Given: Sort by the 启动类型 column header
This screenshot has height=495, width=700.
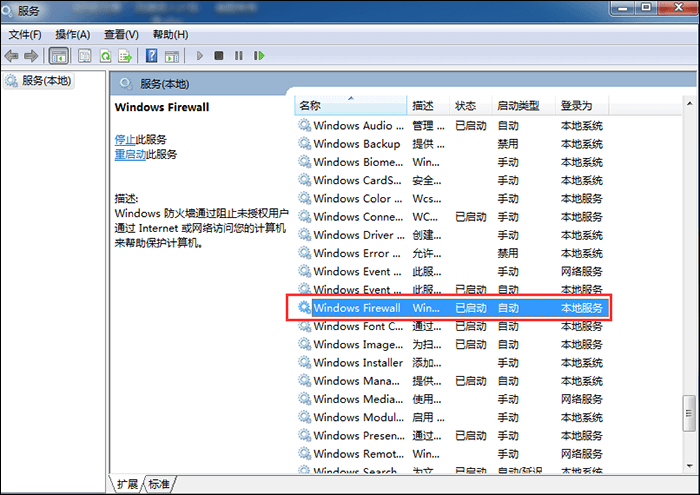Looking at the screenshot, I should pyautogui.click(x=523, y=106).
